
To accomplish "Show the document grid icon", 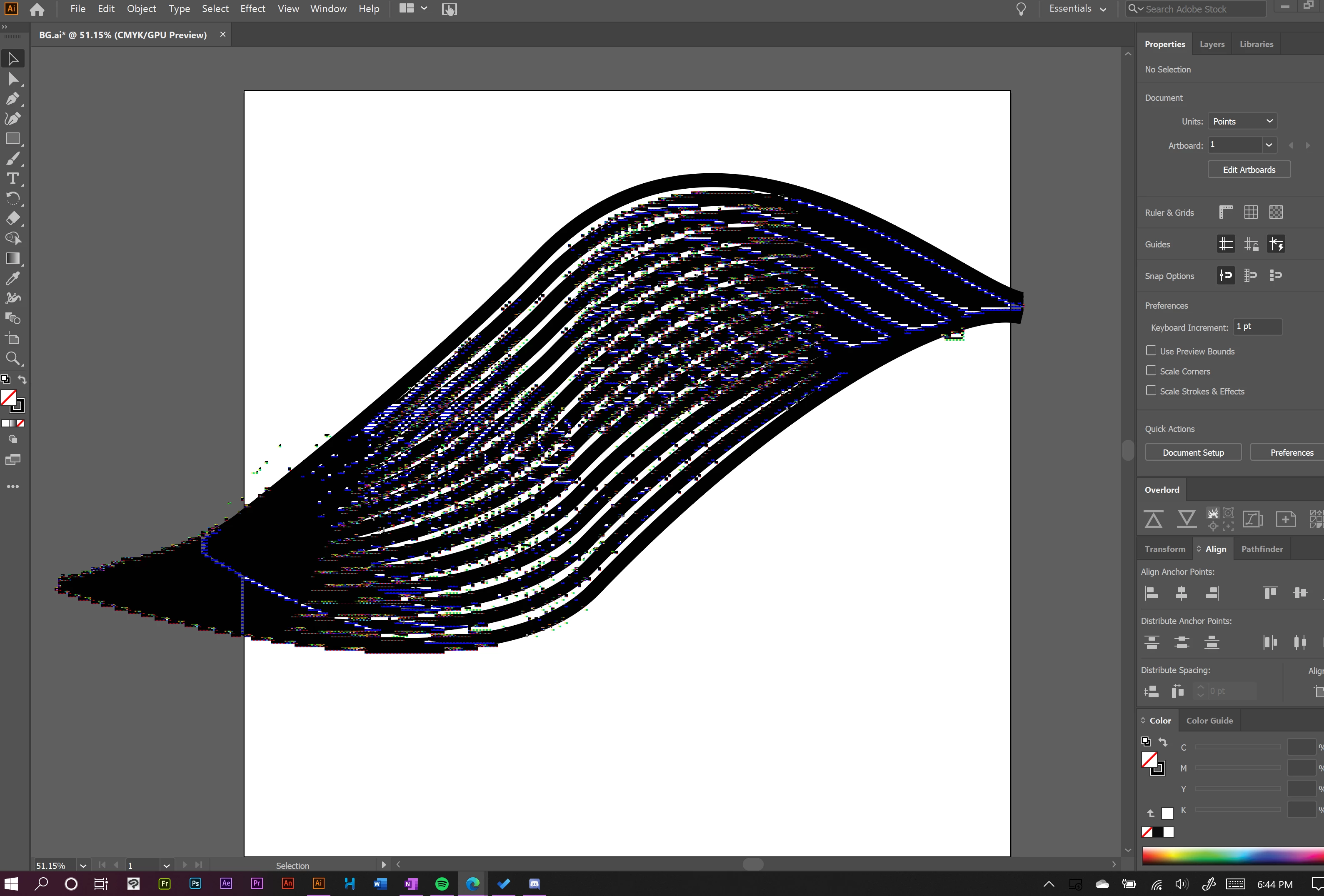I will pos(1251,212).
